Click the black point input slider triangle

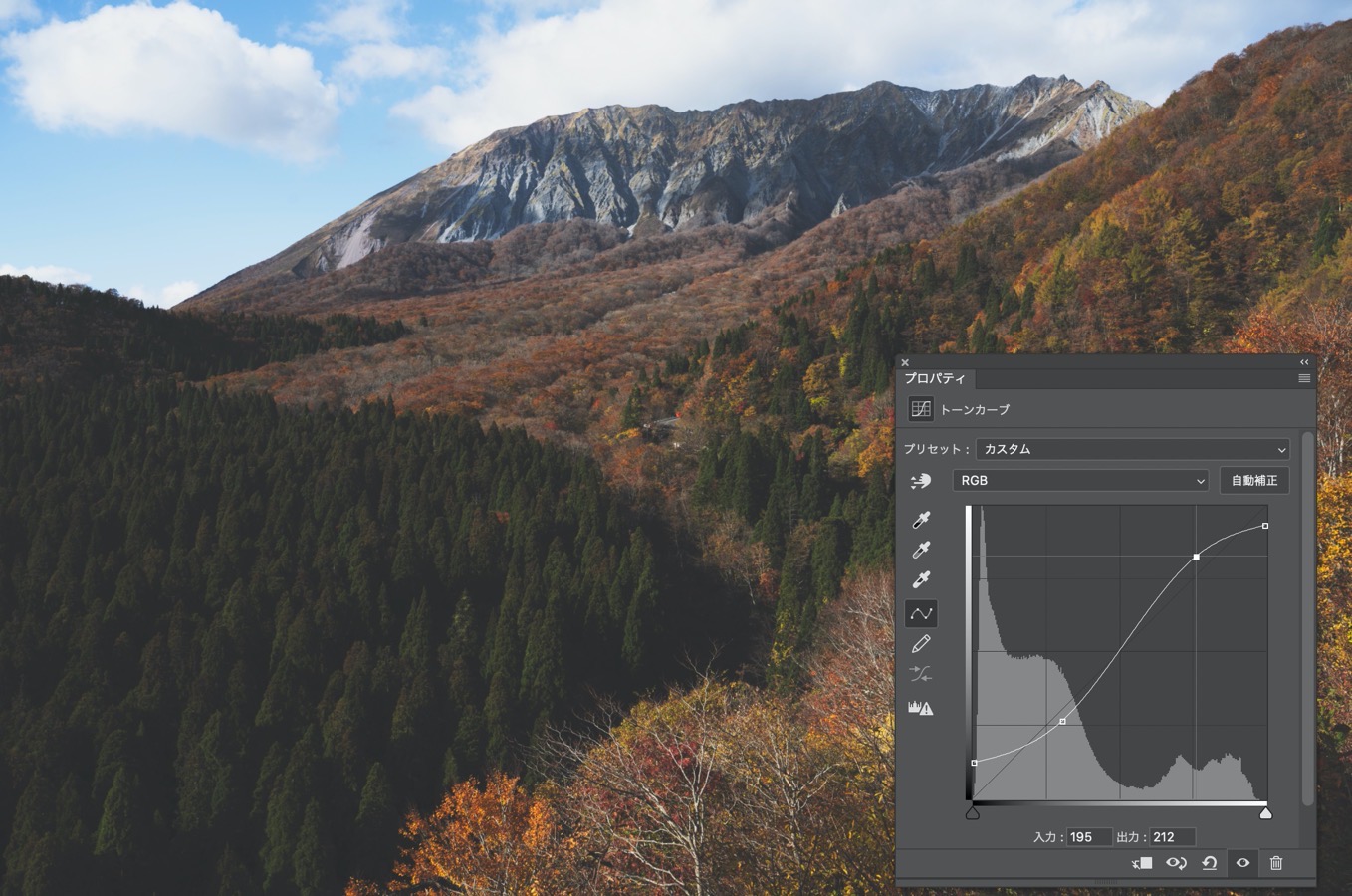tap(973, 813)
